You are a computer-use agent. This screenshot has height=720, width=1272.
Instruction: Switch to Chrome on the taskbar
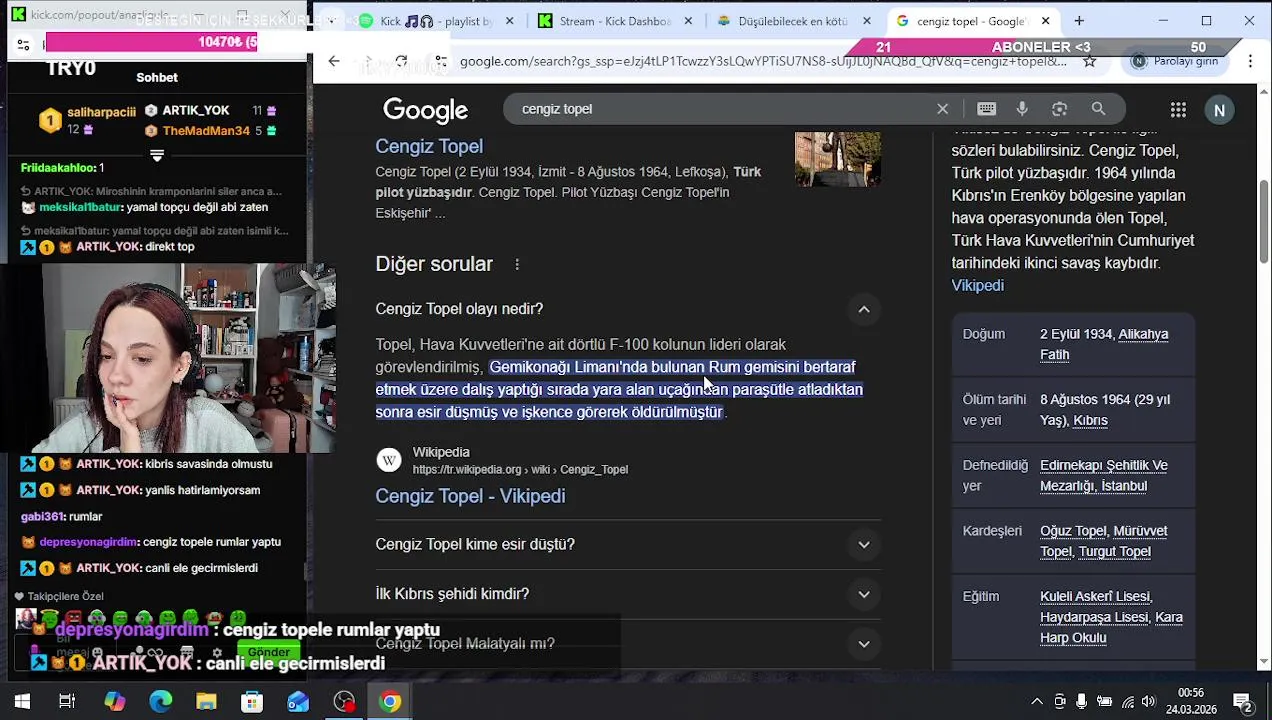click(x=390, y=702)
